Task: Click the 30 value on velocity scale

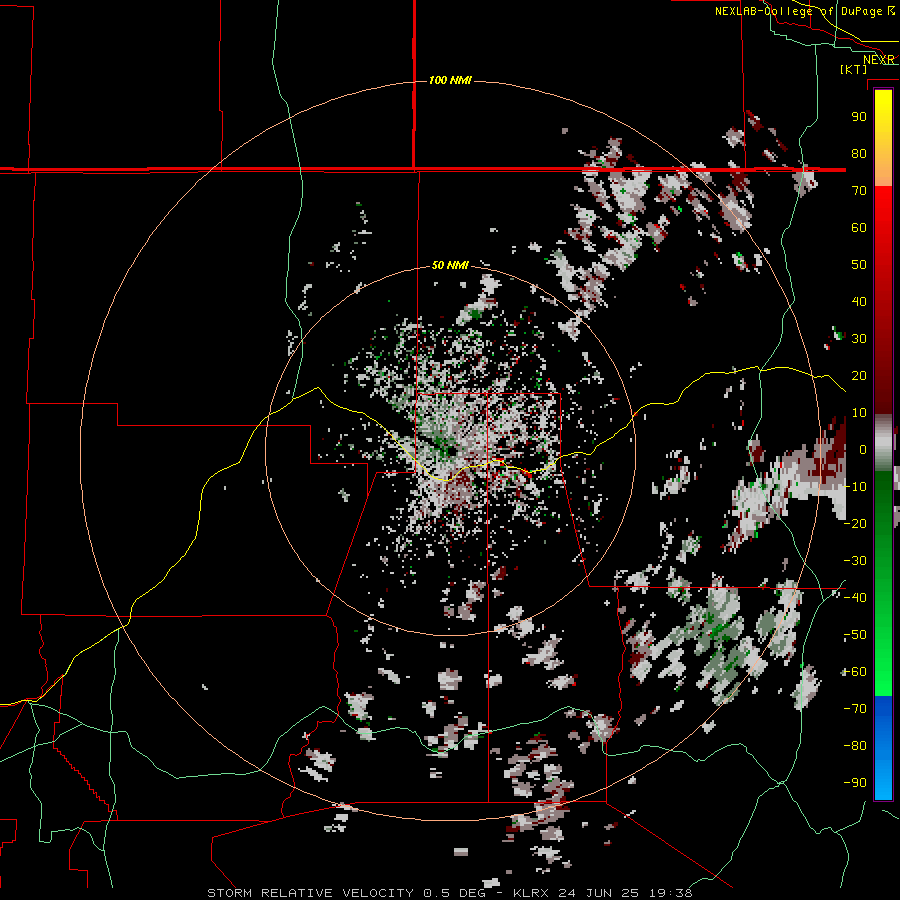Action: tap(859, 339)
